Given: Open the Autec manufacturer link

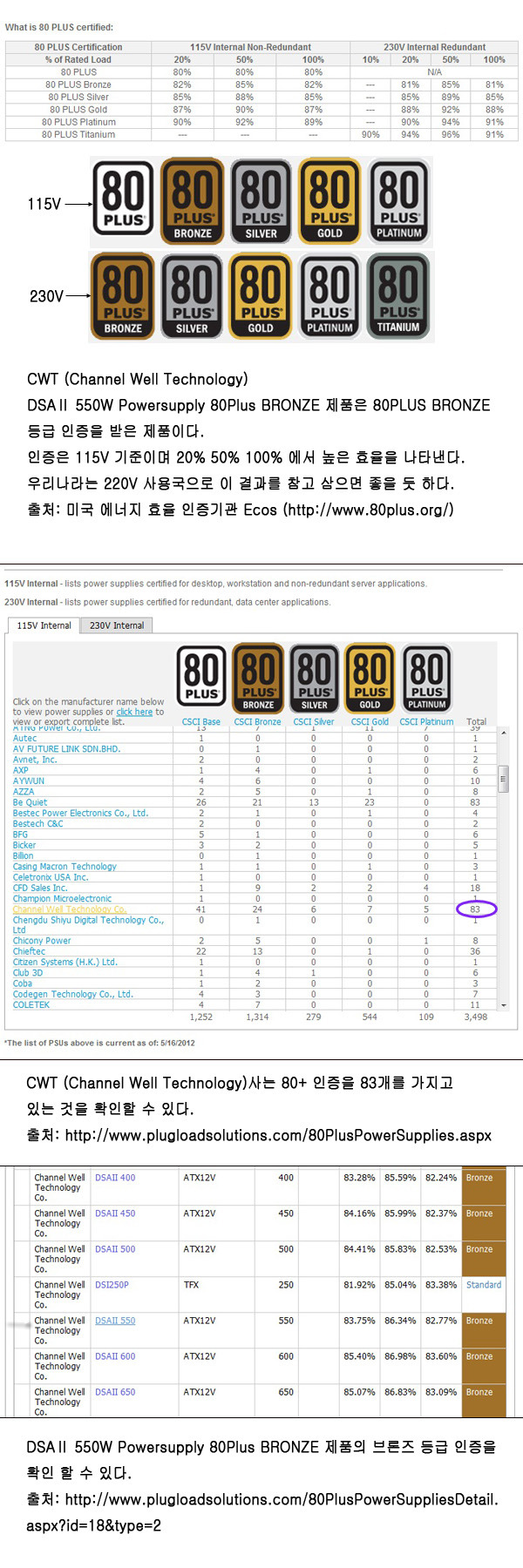Looking at the screenshot, I should pos(24,738).
